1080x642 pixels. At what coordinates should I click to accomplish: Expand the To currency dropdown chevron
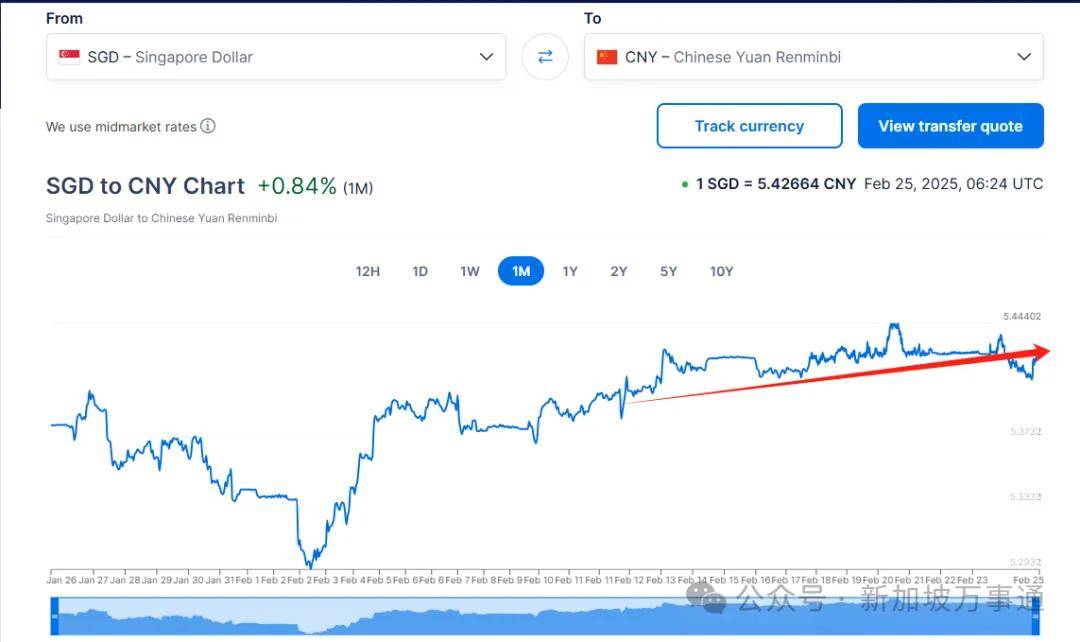[1024, 57]
